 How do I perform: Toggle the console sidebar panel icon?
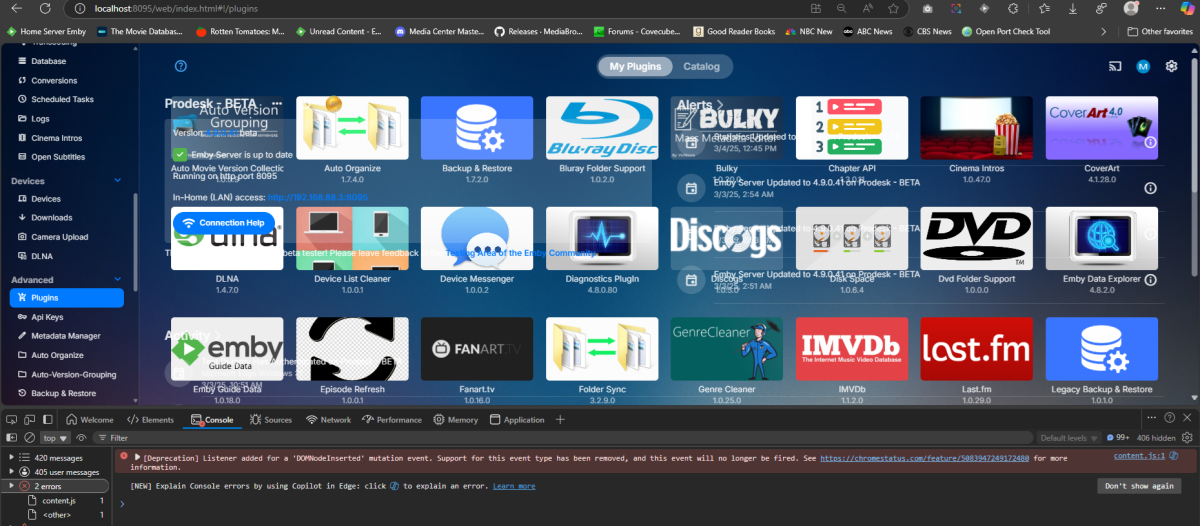[11, 438]
